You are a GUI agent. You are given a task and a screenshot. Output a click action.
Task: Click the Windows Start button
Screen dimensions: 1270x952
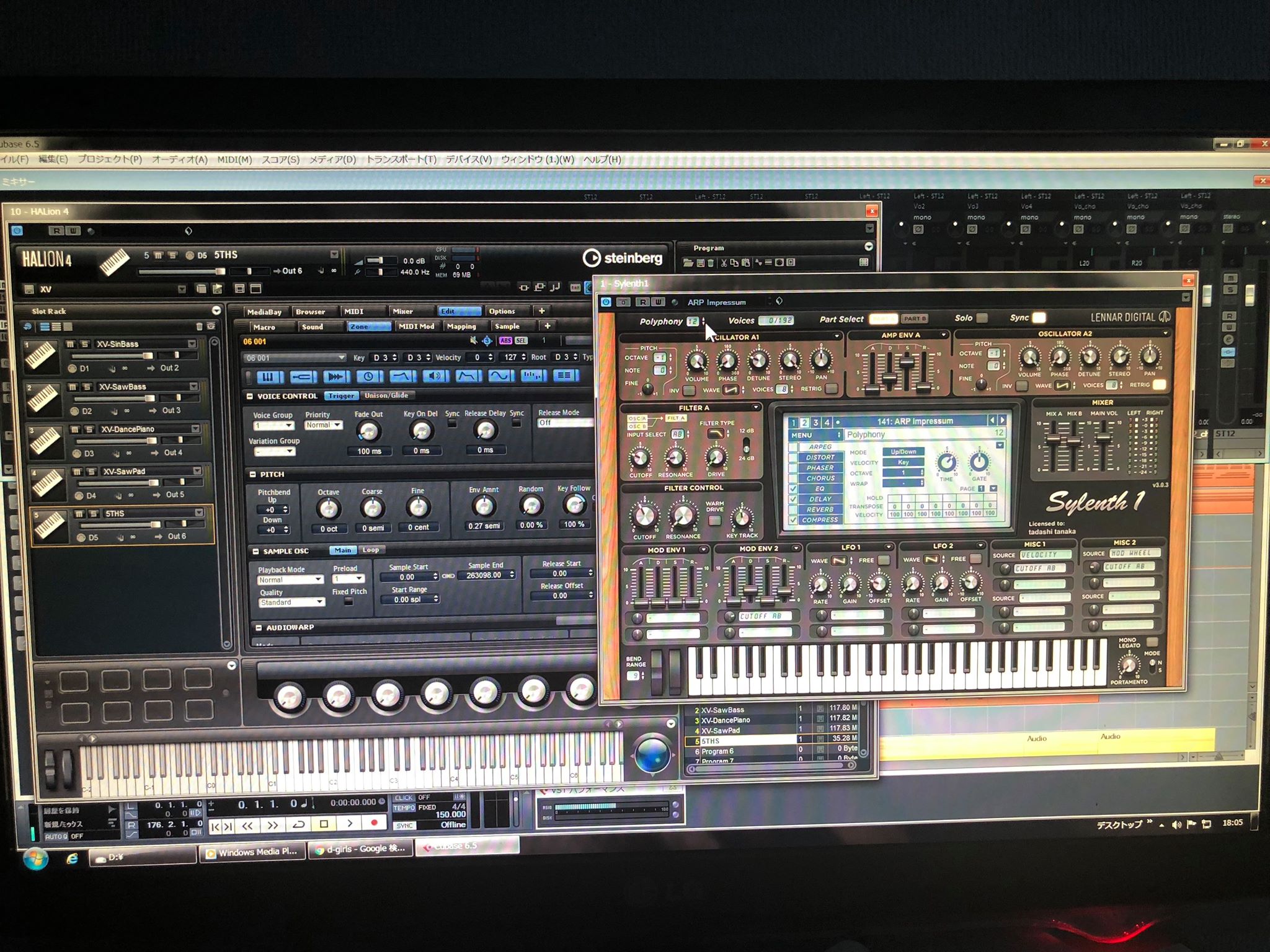36,859
